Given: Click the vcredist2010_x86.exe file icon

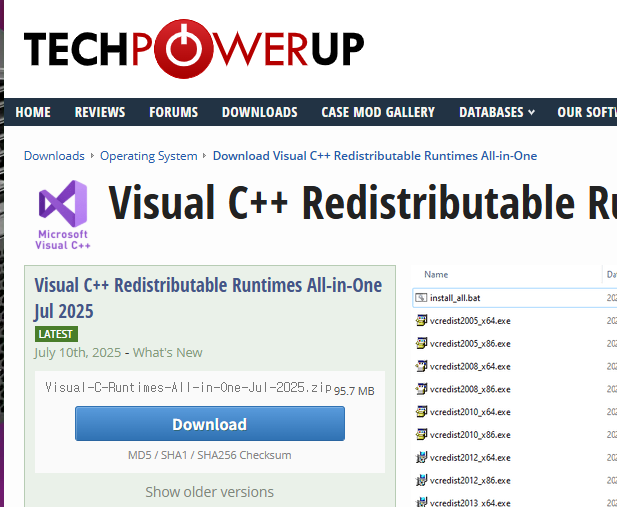Looking at the screenshot, I should 421,435.
